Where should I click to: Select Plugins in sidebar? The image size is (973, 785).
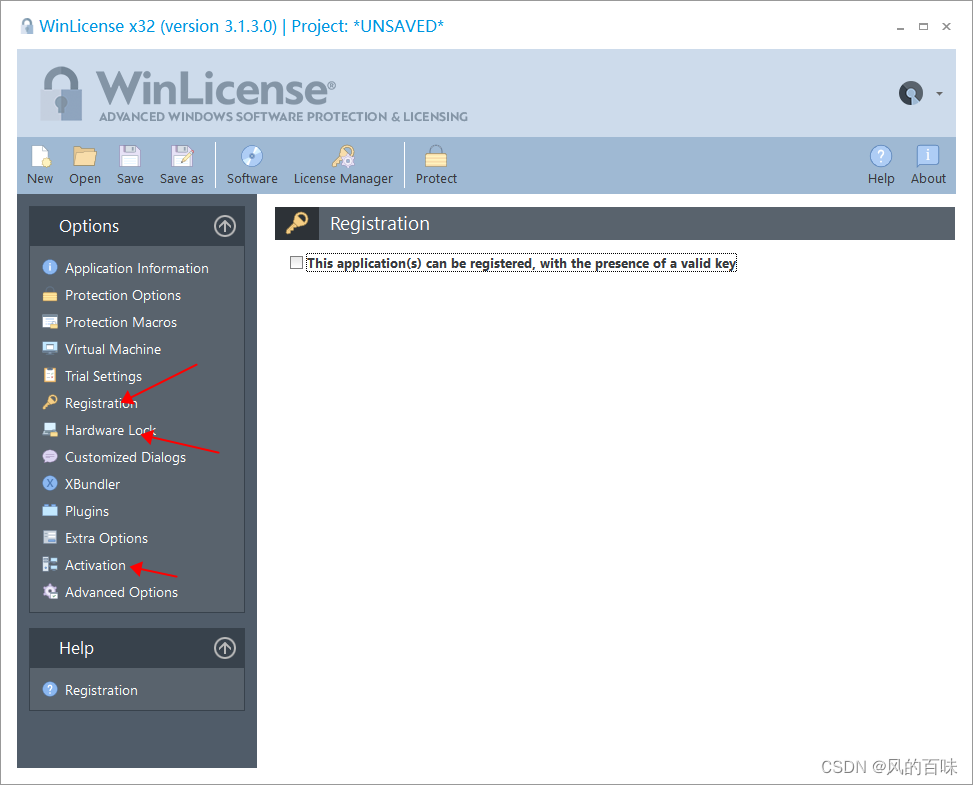pos(87,511)
